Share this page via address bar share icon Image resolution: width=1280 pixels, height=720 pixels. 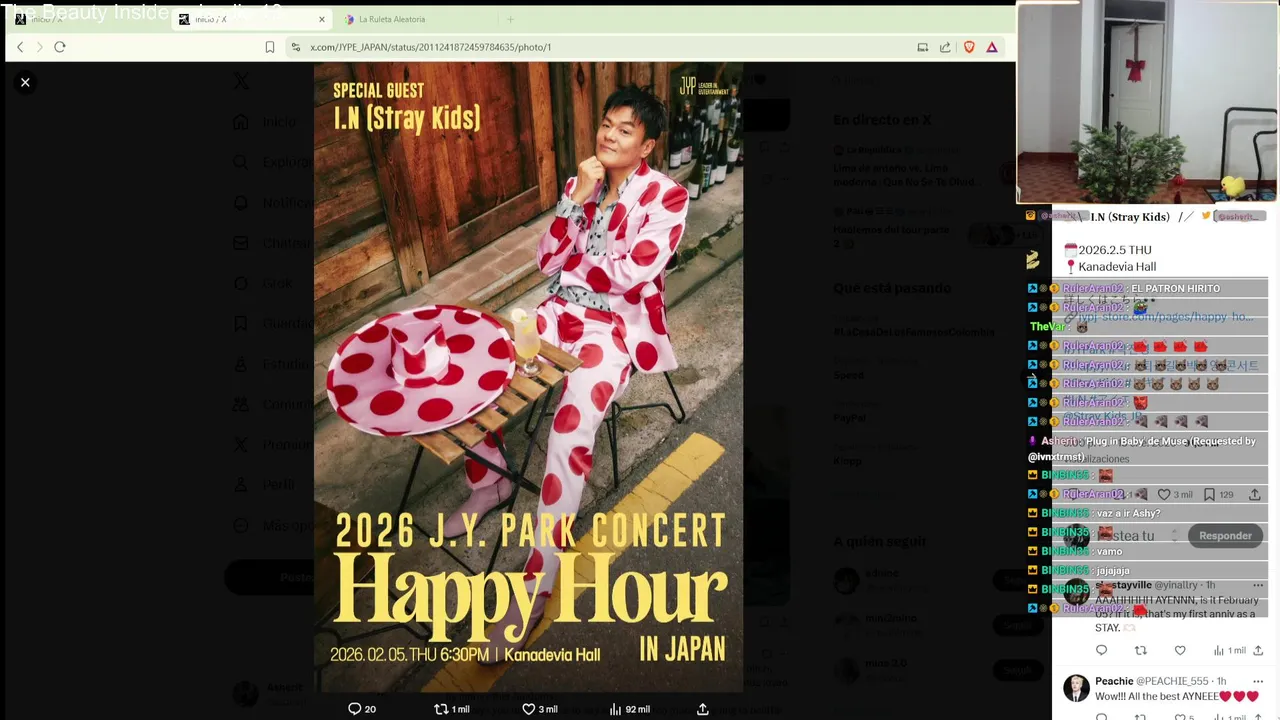click(x=945, y=47)
